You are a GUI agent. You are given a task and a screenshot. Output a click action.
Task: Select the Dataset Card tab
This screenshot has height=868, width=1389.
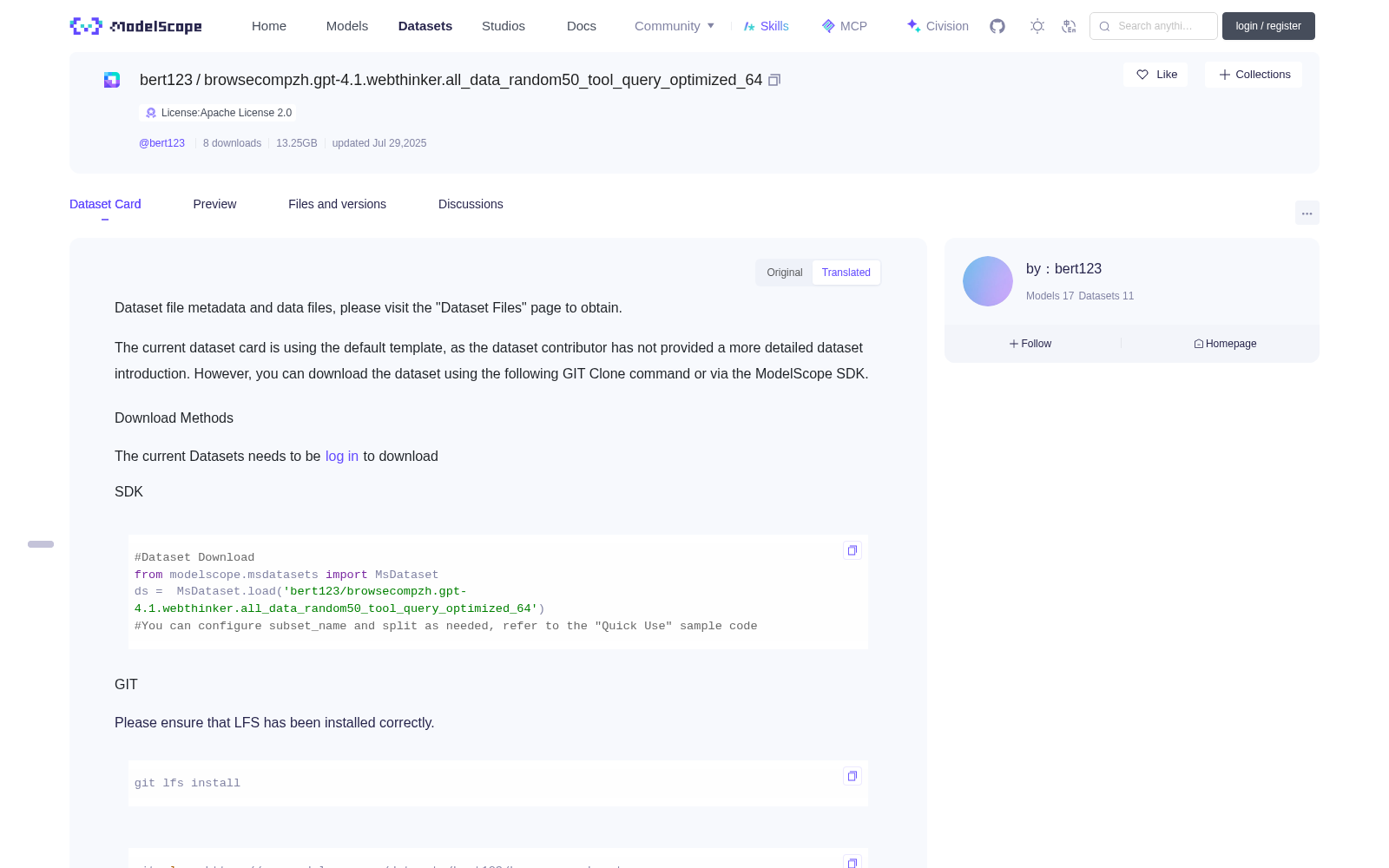tap(105, 204)
